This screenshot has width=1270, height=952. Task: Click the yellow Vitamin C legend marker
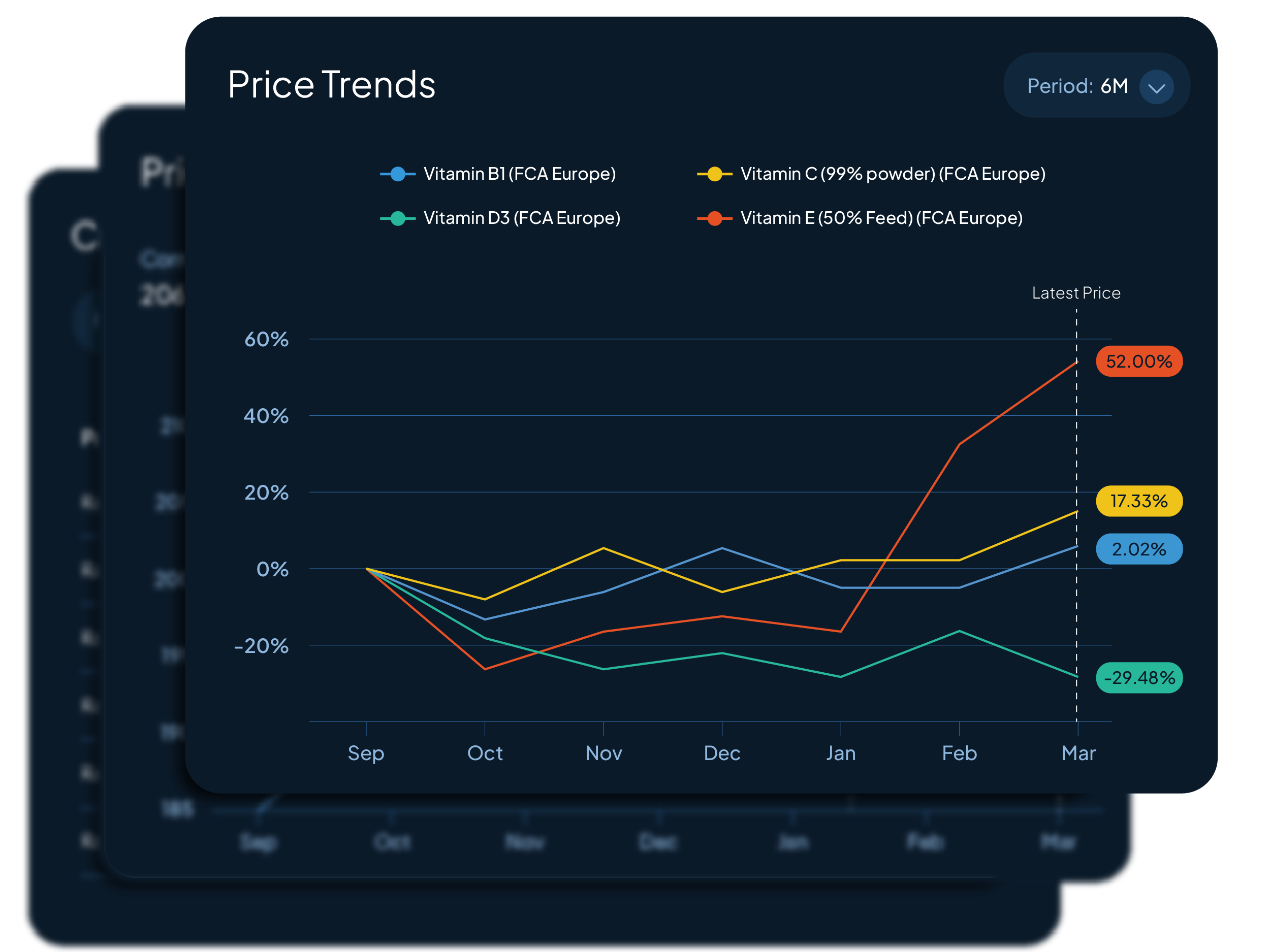(x=714, y=173)
